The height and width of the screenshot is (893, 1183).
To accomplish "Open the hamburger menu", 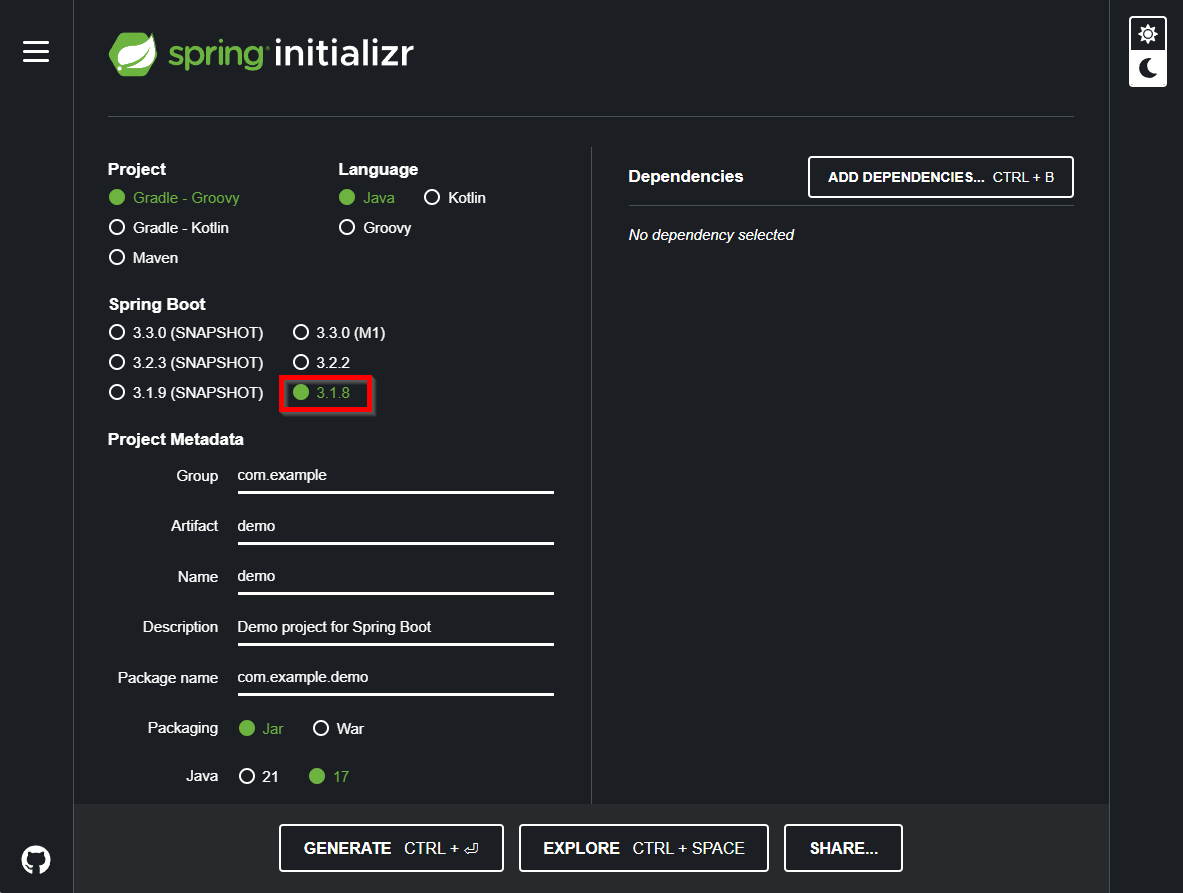I will tap(35, 51).
